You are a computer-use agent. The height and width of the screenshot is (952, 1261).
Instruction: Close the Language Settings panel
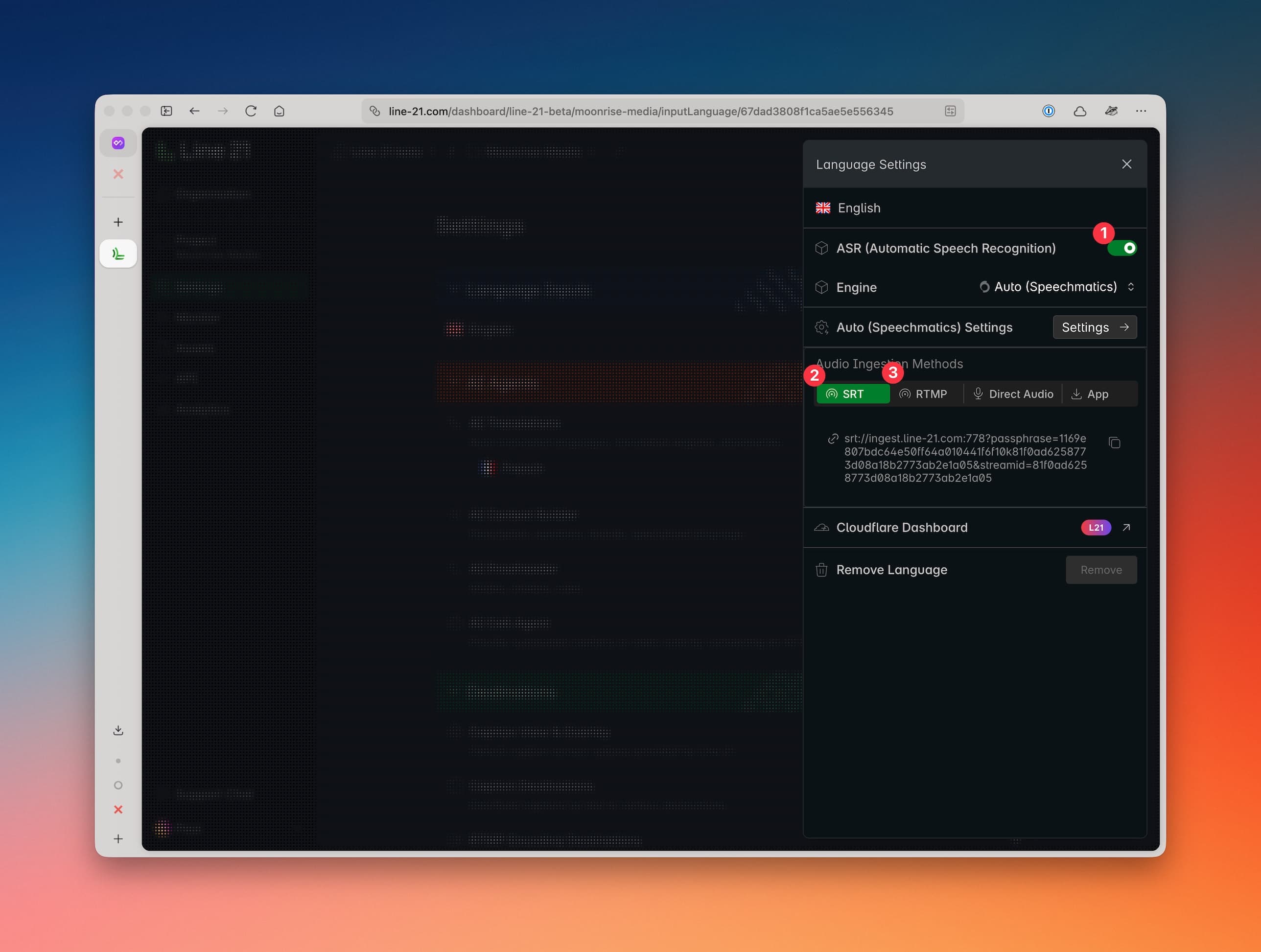click(x=1126, y=164)
